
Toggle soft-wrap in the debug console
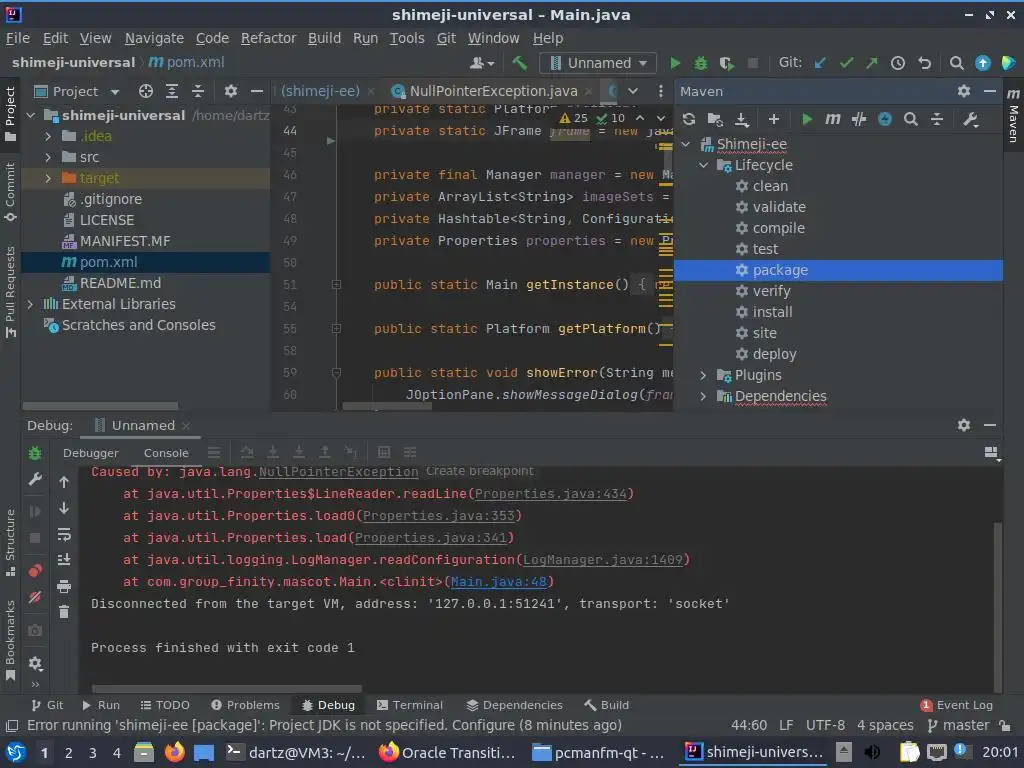pyautogui.click(x=63, y=535)
